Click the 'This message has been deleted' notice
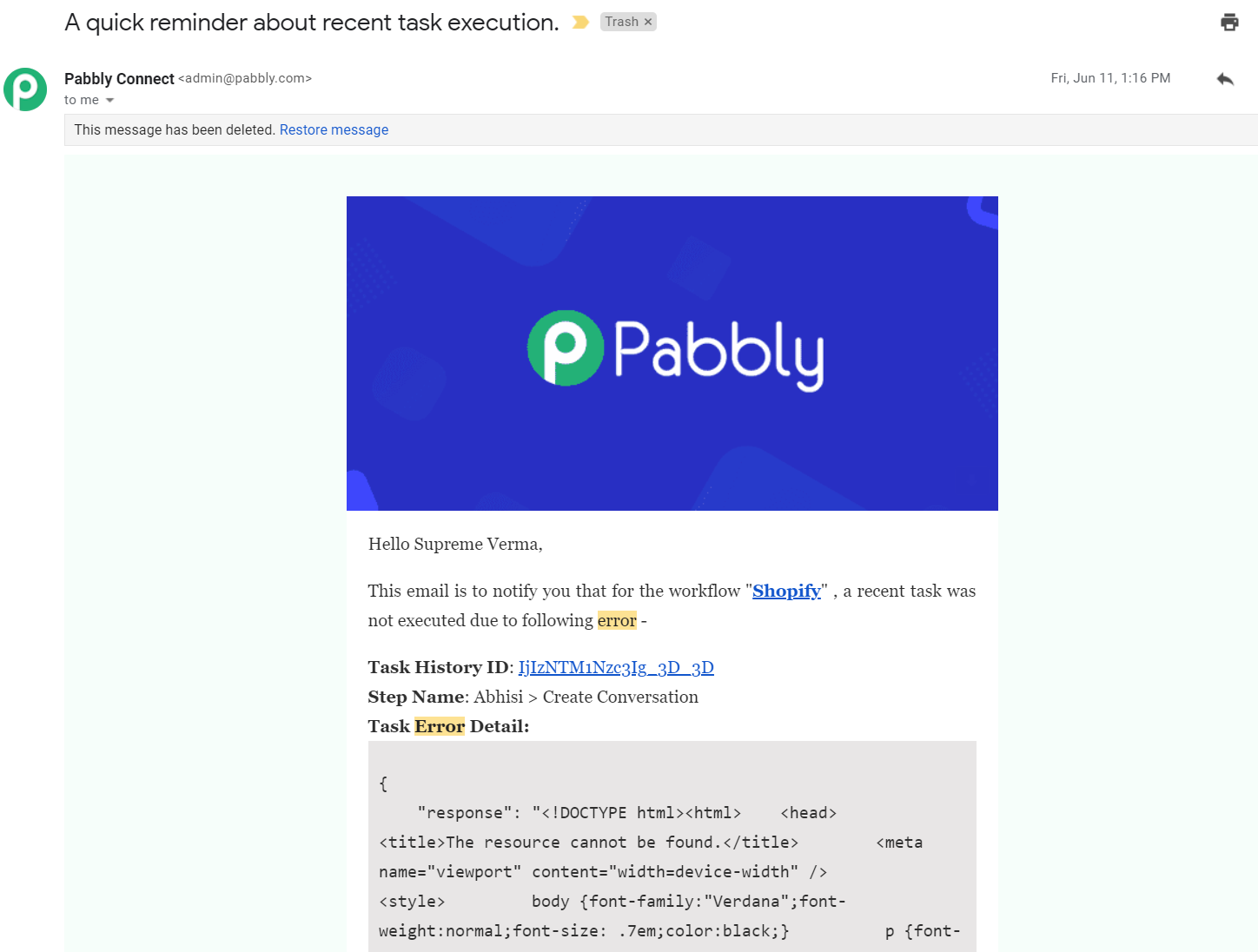 tap(175, 129)
